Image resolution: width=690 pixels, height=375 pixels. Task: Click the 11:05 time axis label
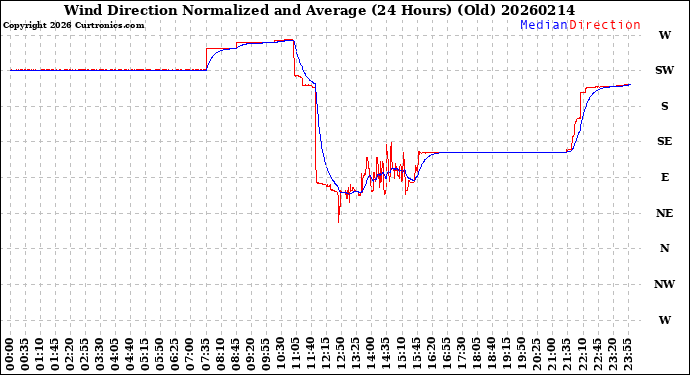tap(295, 355)
